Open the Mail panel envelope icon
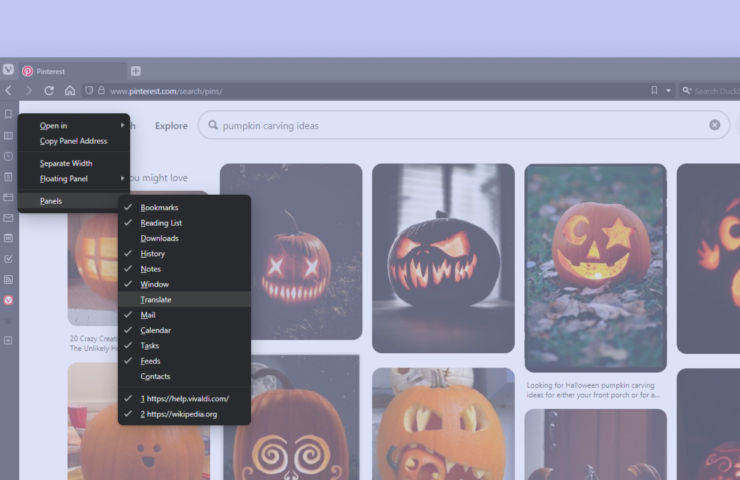 (x=8, y=218)
